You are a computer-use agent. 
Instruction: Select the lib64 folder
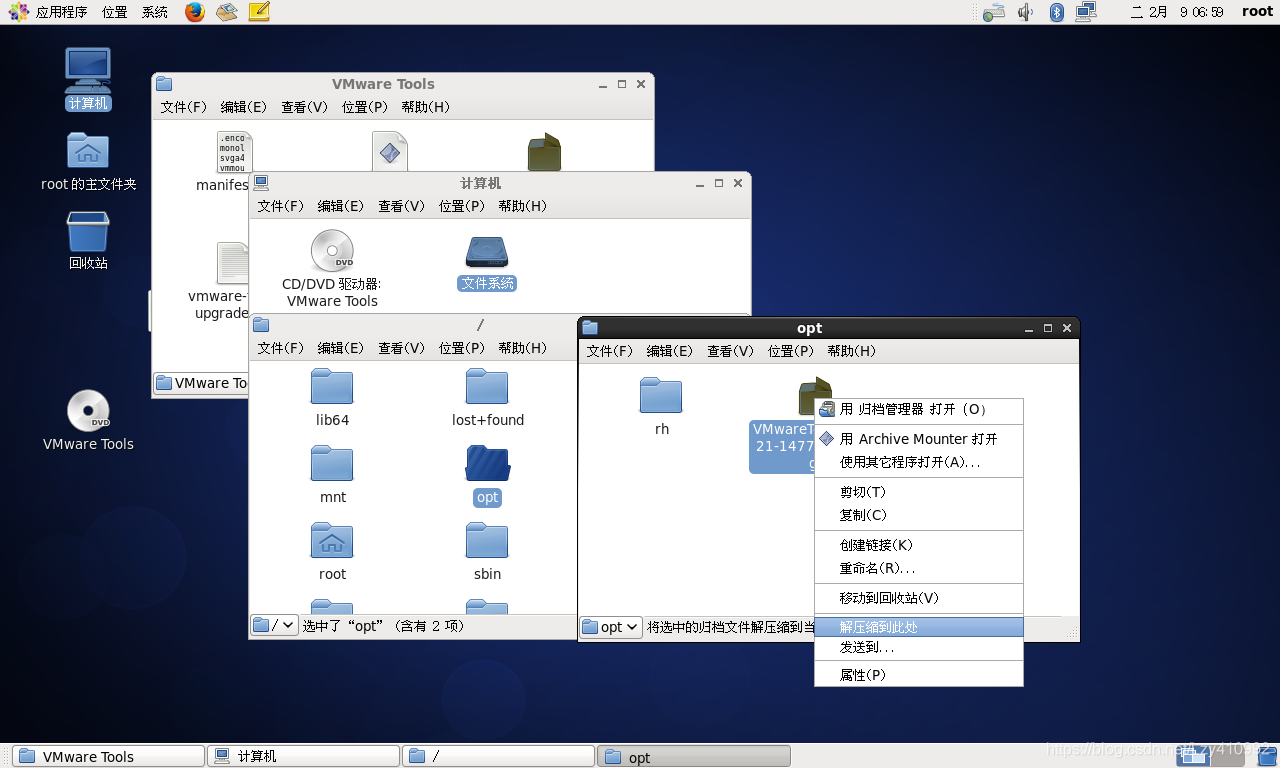pyautogui.click(x=332, y=397)
